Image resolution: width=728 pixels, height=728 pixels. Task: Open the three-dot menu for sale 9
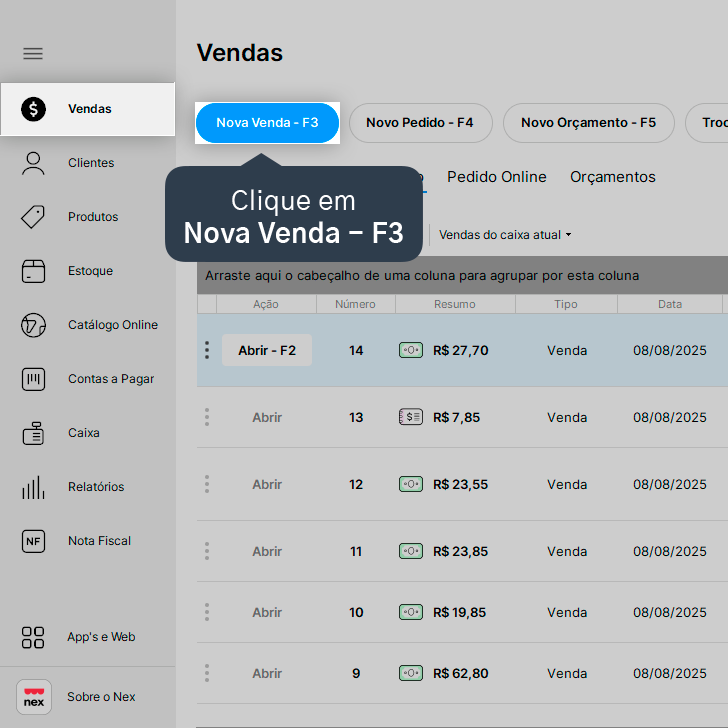coord(207,673)
